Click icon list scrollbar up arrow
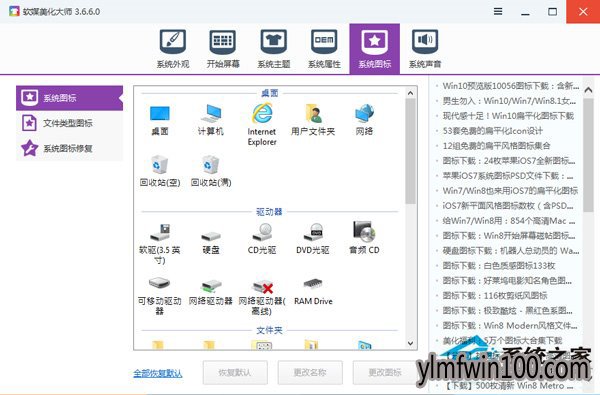The height and width of the screenshot is (395, 600). [410, 93]
